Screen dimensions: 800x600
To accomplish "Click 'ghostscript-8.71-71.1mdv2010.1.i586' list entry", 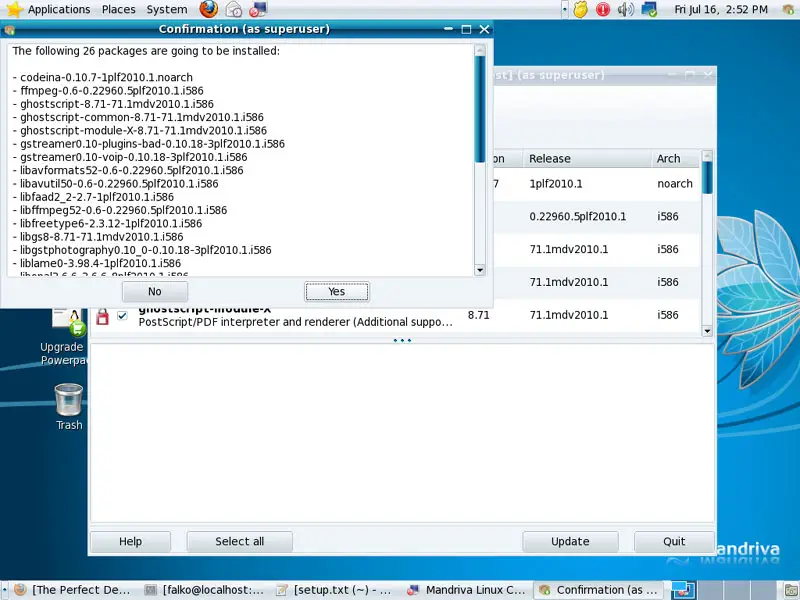I will (113, 104).
